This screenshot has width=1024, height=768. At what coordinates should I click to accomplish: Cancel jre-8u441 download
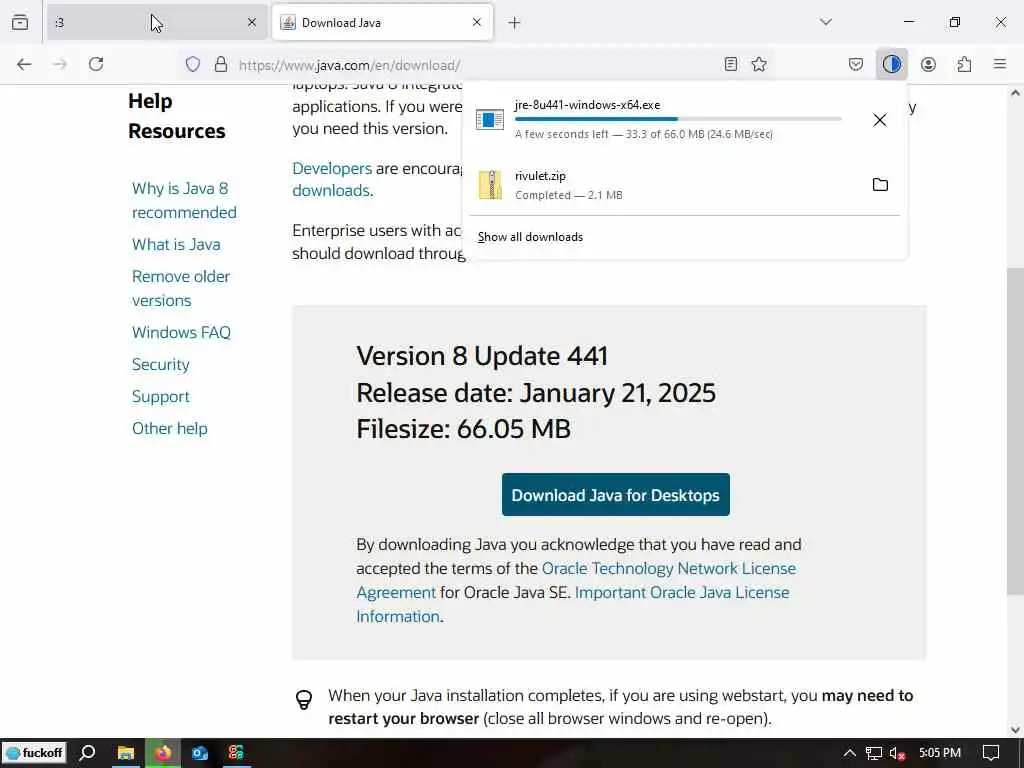[x=880, y=120]
